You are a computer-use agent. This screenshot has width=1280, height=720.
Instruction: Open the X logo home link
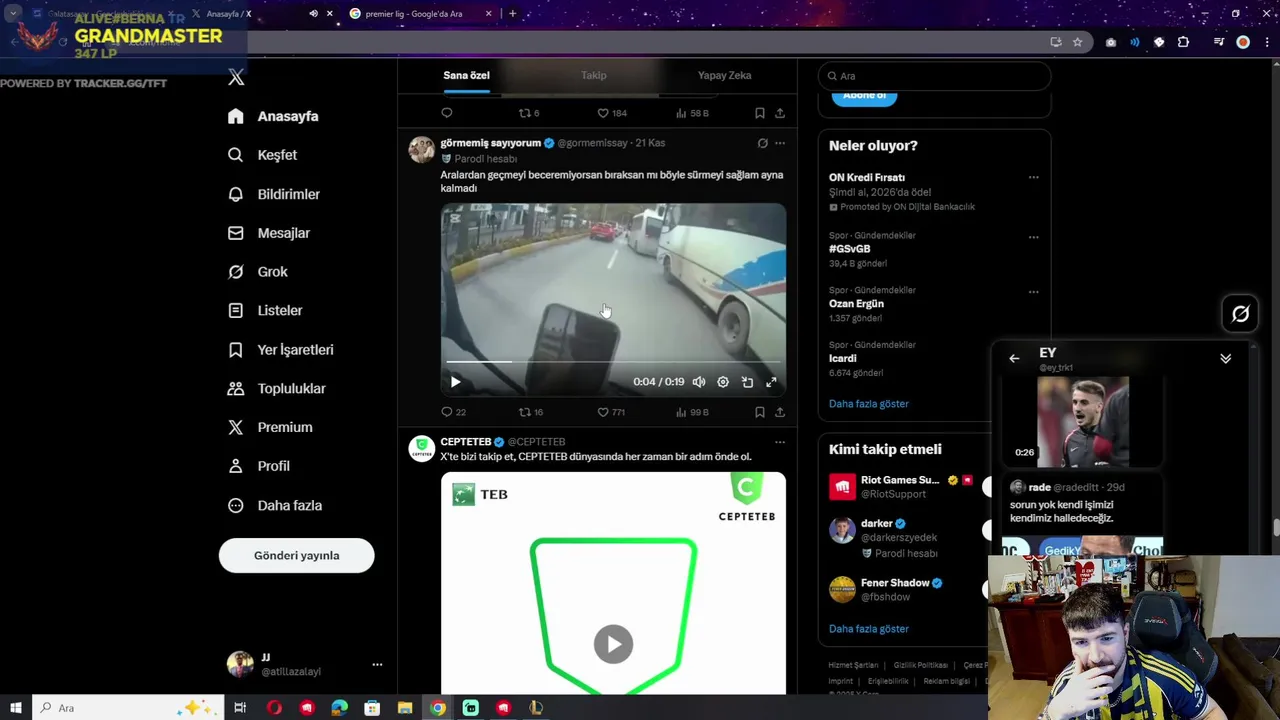click(236, 77)
